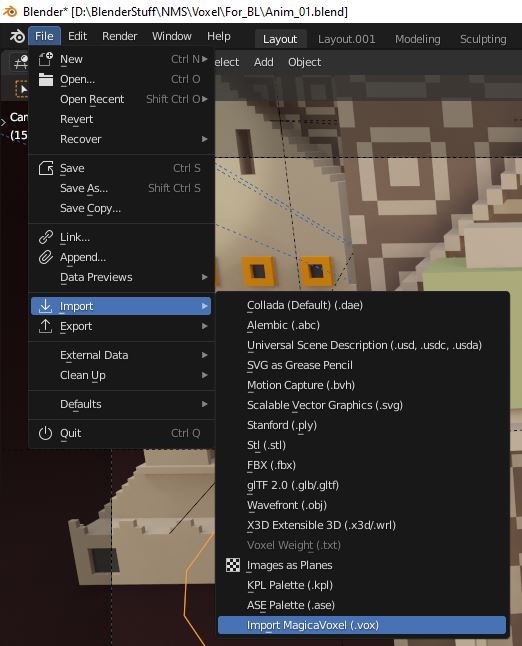This screenshot has height=646, width=522.
Task: Choose Save As... menu entry
Action: pos(121,188)
